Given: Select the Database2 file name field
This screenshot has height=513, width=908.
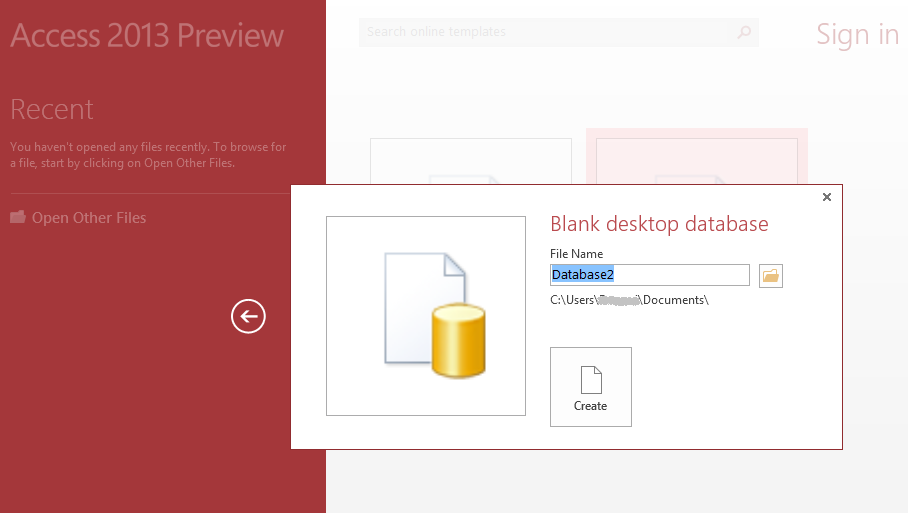Looking at the screenshot, I should 650,275.
